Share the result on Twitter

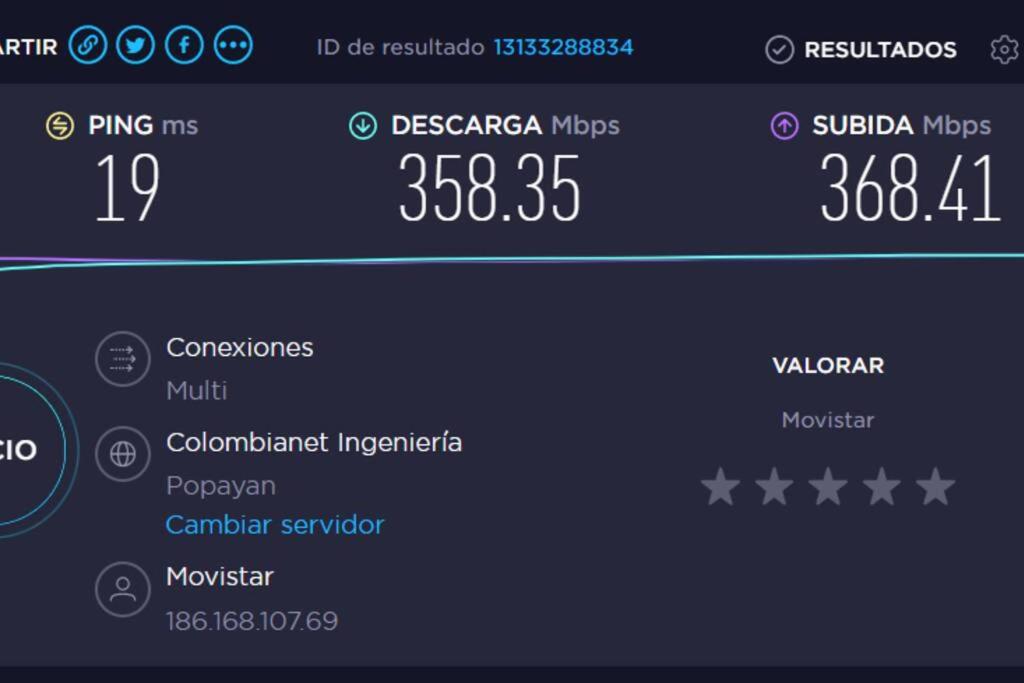[x=136, y=45]
